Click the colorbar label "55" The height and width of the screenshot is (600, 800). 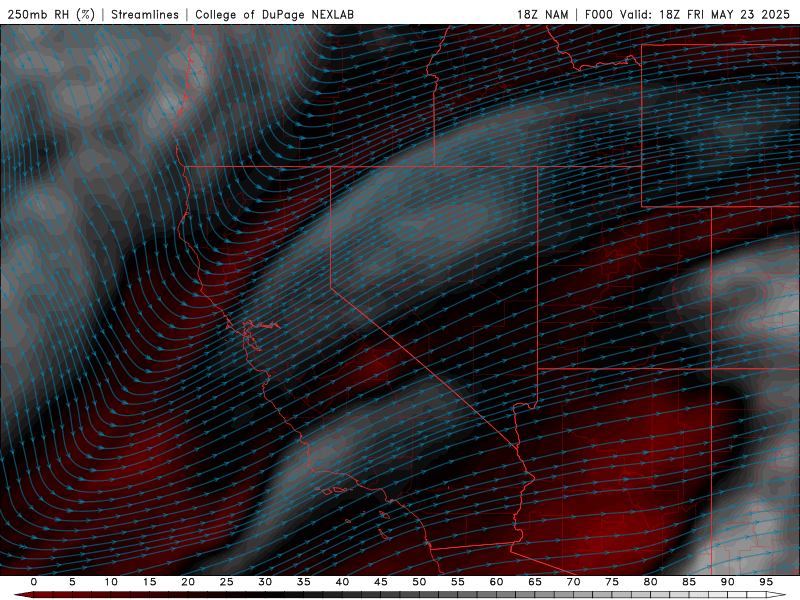click(458, 582)
